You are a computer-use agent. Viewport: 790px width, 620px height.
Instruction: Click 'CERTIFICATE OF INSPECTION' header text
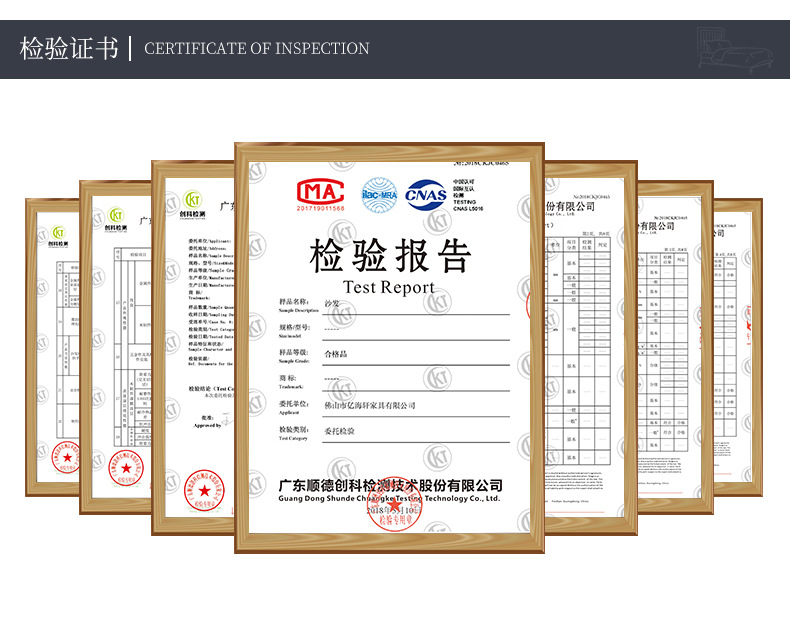coord(256,48)
